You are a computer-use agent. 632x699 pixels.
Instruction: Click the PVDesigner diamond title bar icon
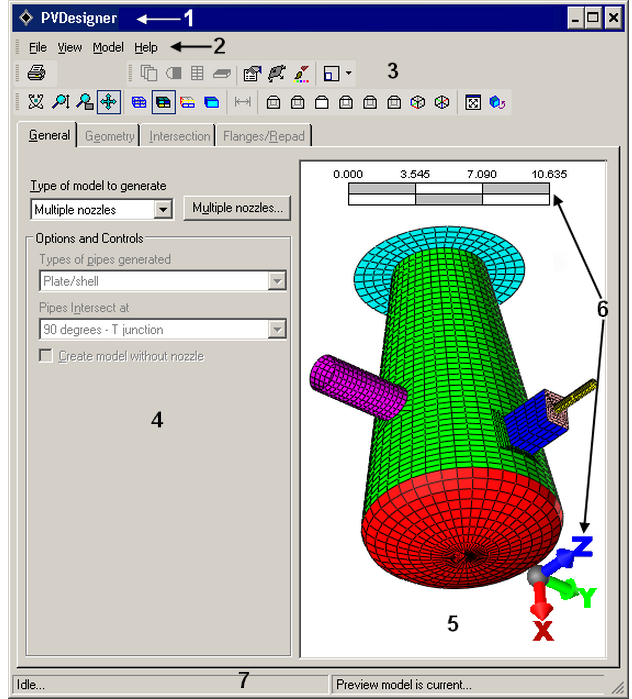pyautogui.click(x=26, y=18)
